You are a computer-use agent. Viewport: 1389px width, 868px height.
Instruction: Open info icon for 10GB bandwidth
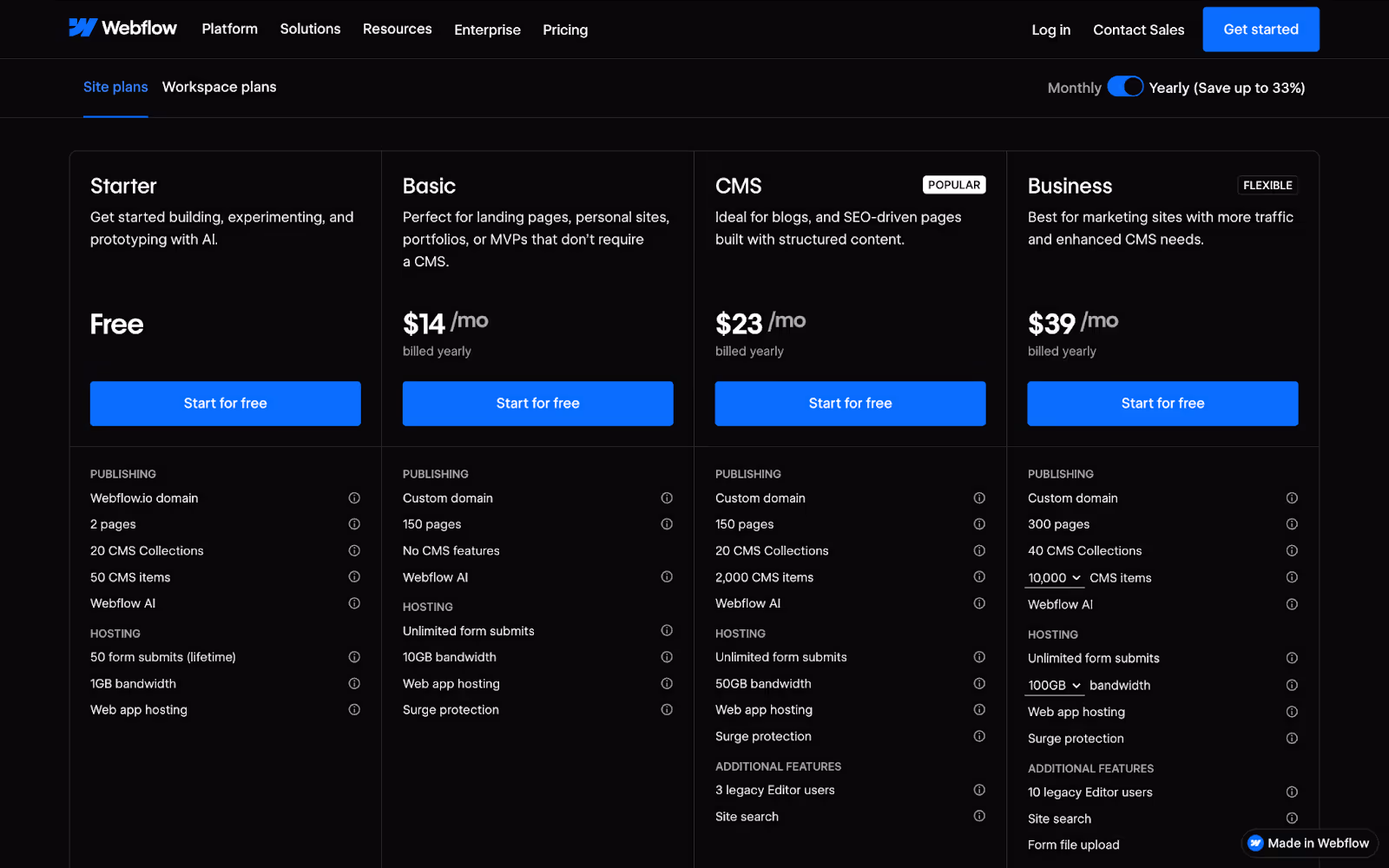pyautogui.click(x=667, y=657)
